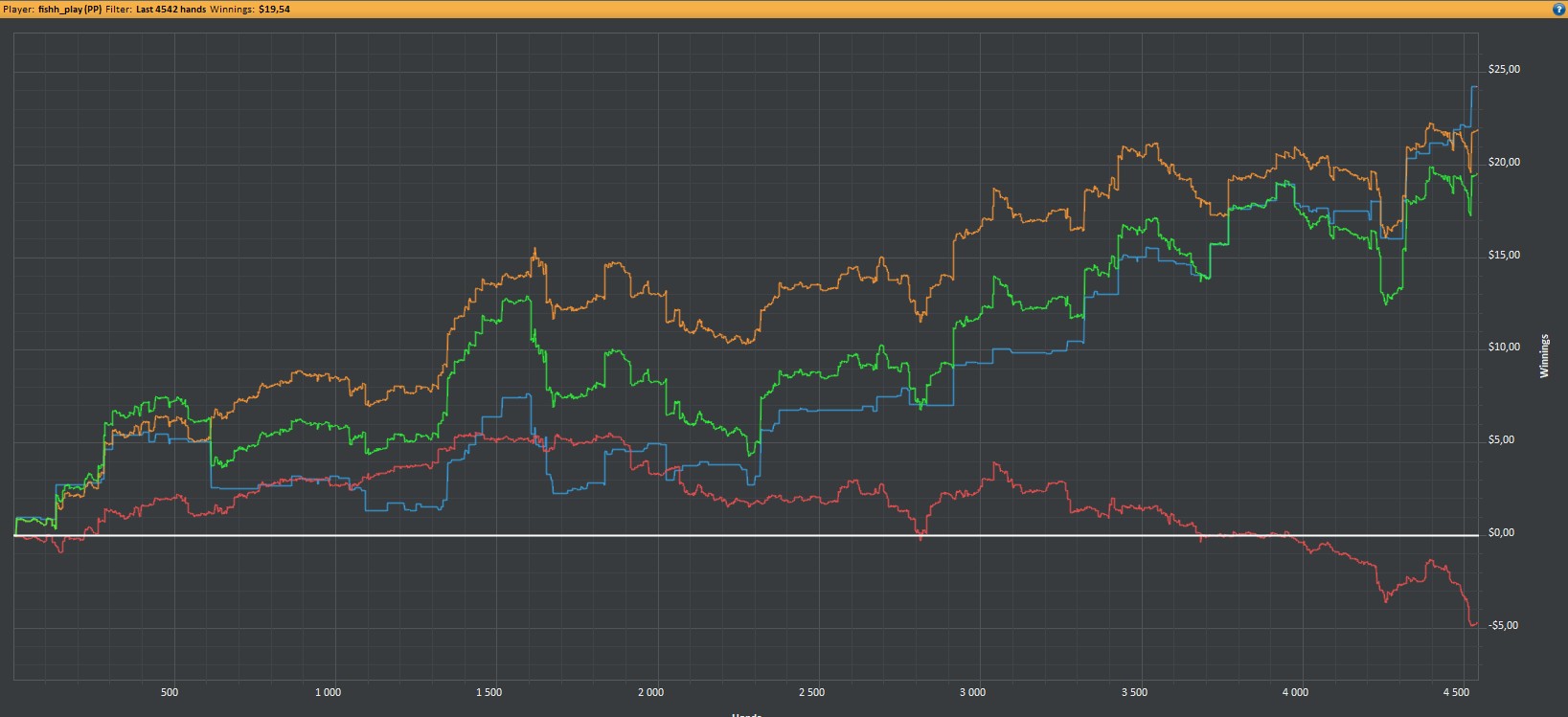
Task: Click the "2 500" hands axis label
Action: coord(811,692)
